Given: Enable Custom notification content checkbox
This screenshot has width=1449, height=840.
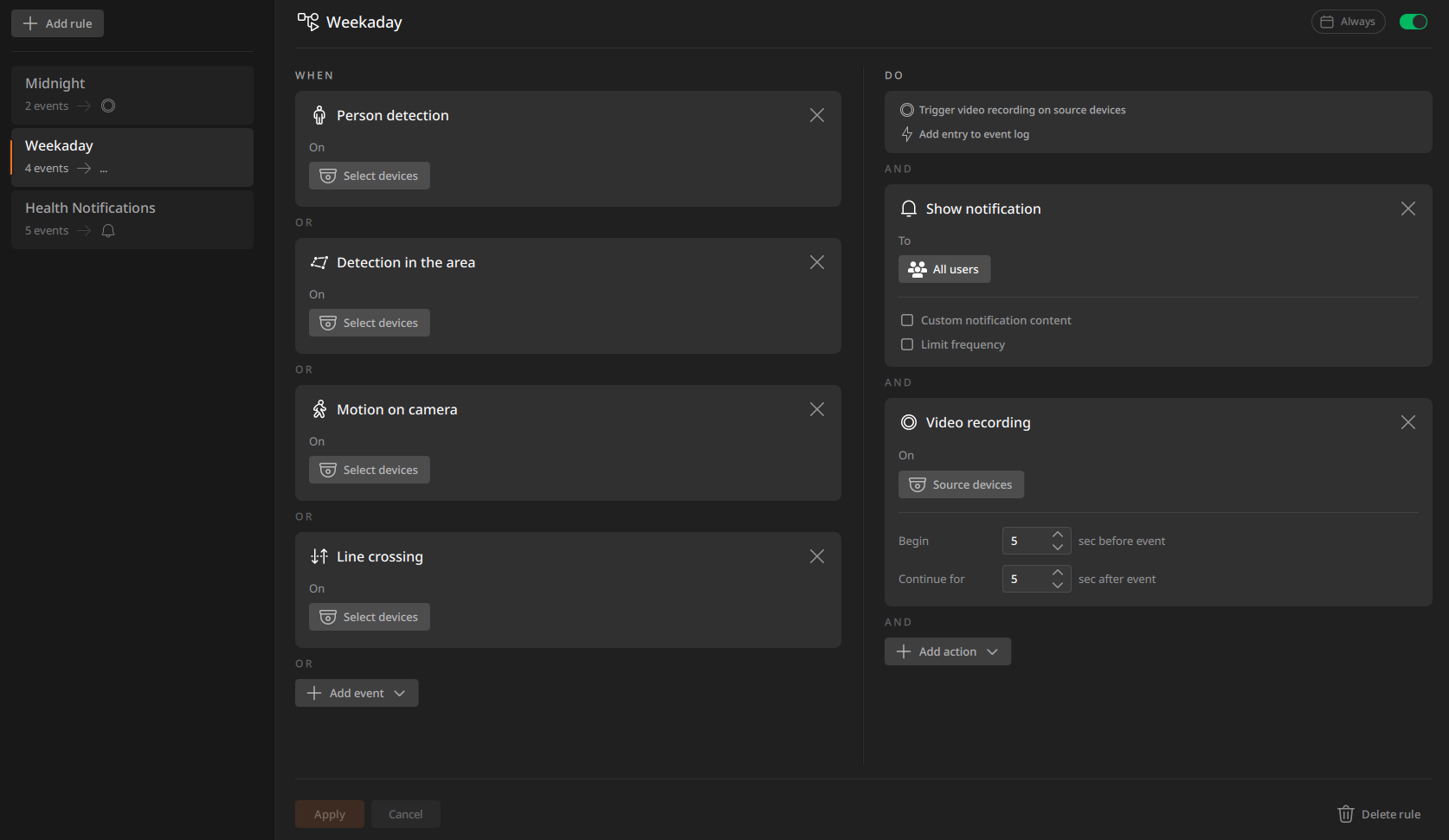Looking at the screenshot, I should [x=907, y=320].
